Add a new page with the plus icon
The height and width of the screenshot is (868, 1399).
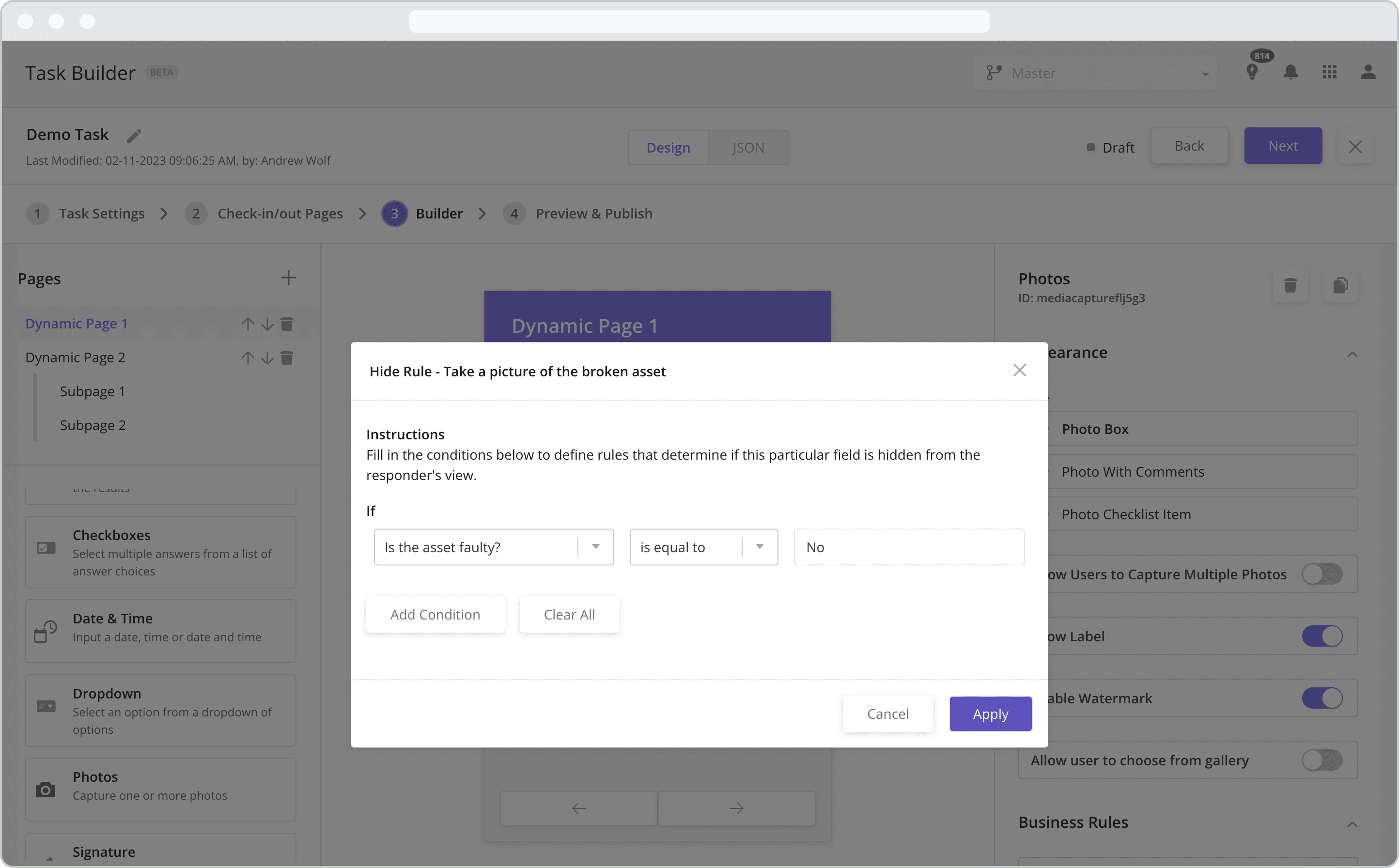[288, 278]
